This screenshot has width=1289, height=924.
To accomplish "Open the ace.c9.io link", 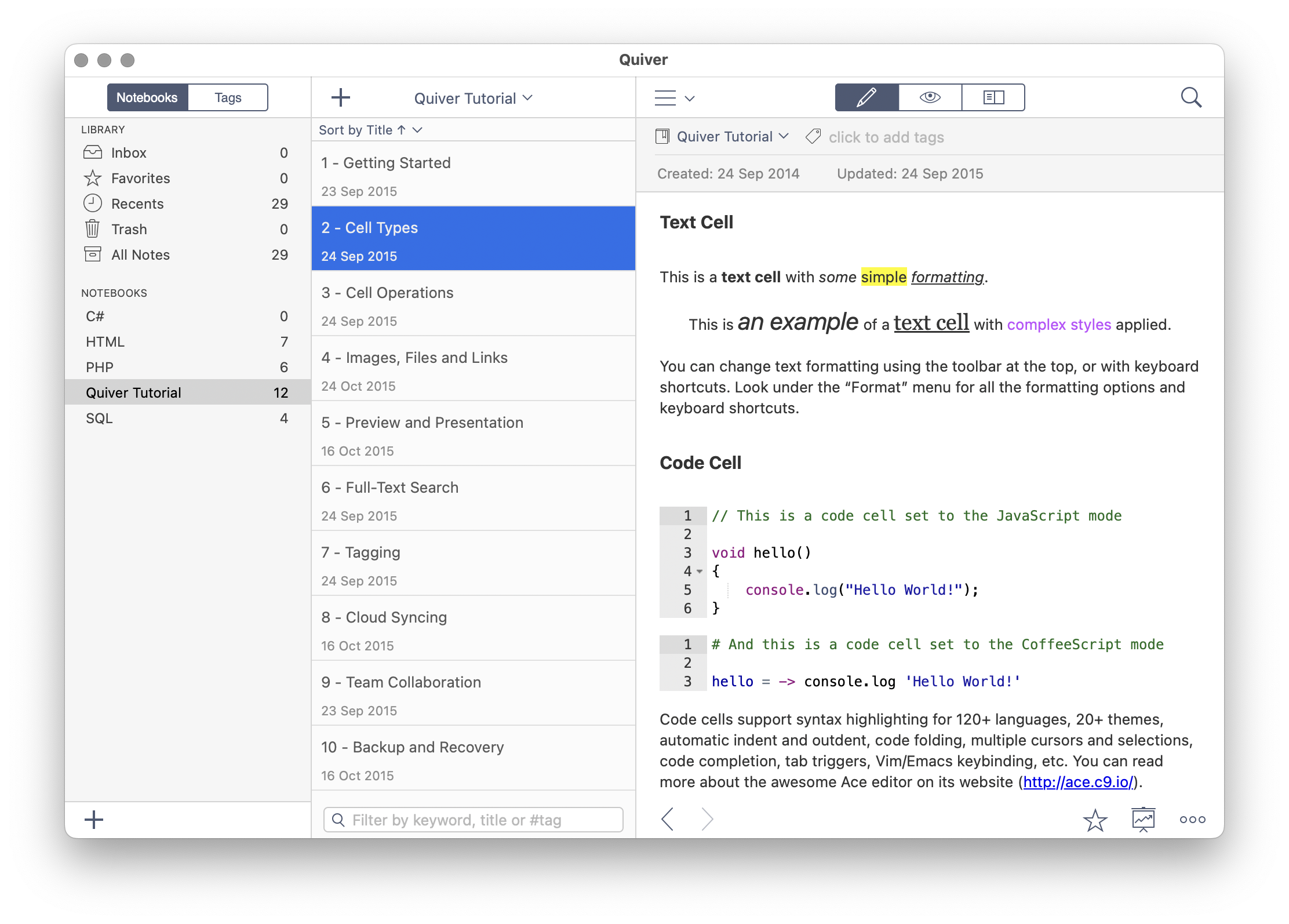I will pos(1078,782).
